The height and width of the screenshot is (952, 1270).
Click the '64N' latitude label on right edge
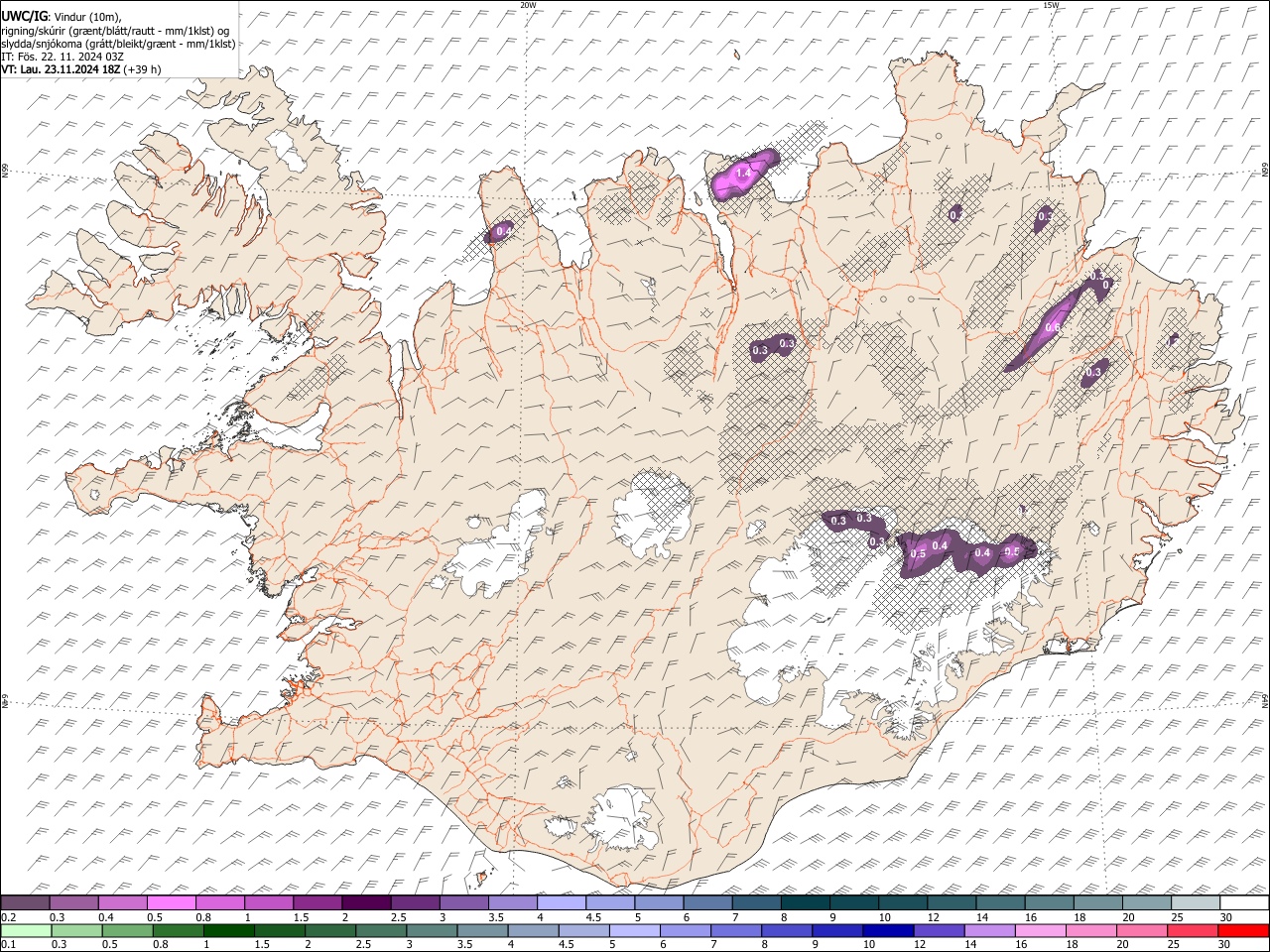[x=1265, y=701]
